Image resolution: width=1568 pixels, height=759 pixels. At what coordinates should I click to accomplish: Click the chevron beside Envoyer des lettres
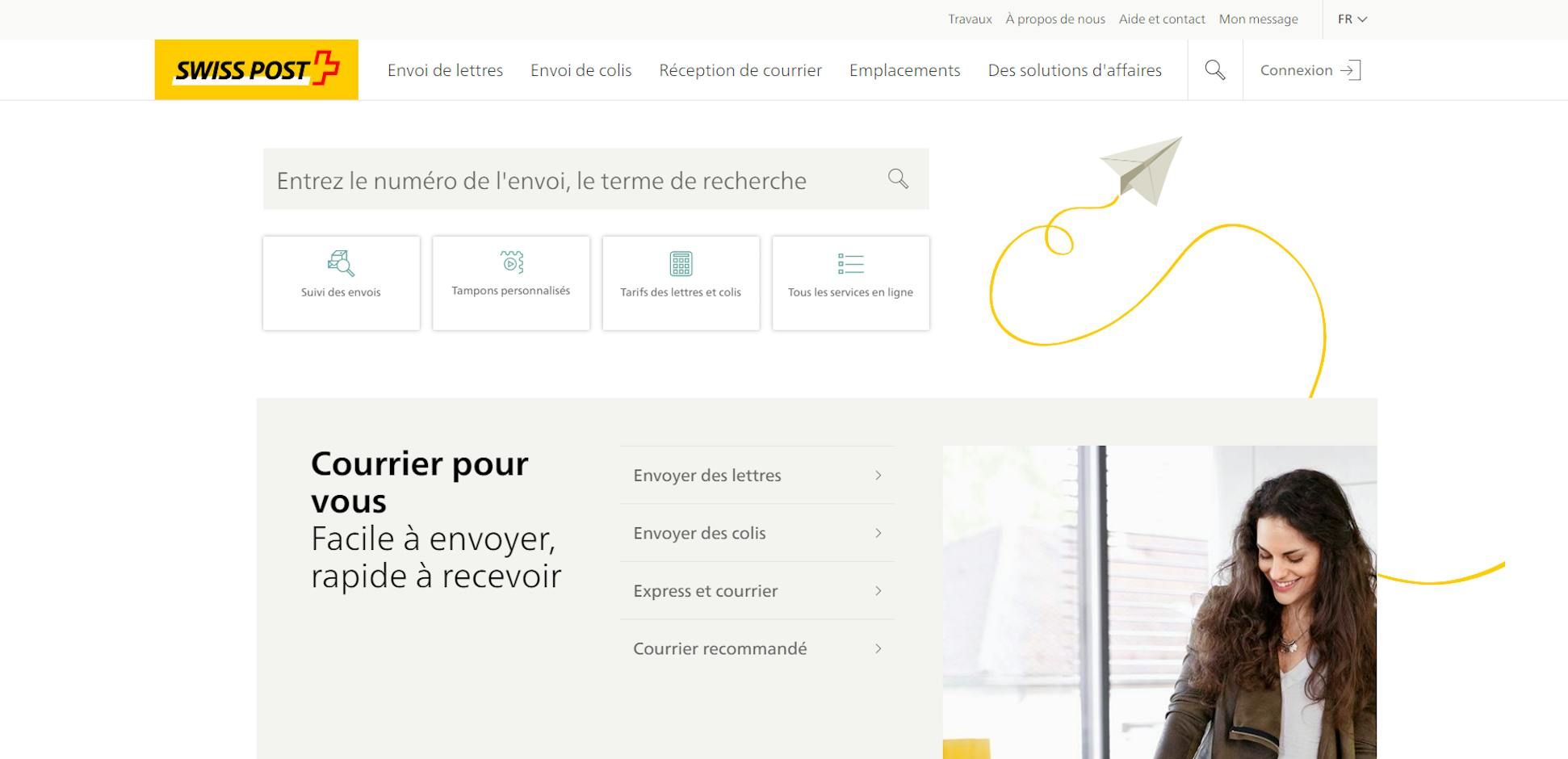click(x=878, y=476)
